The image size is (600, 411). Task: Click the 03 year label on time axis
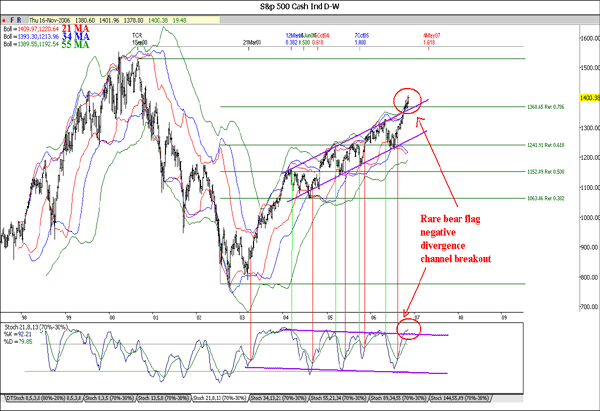tap(242, 318)
